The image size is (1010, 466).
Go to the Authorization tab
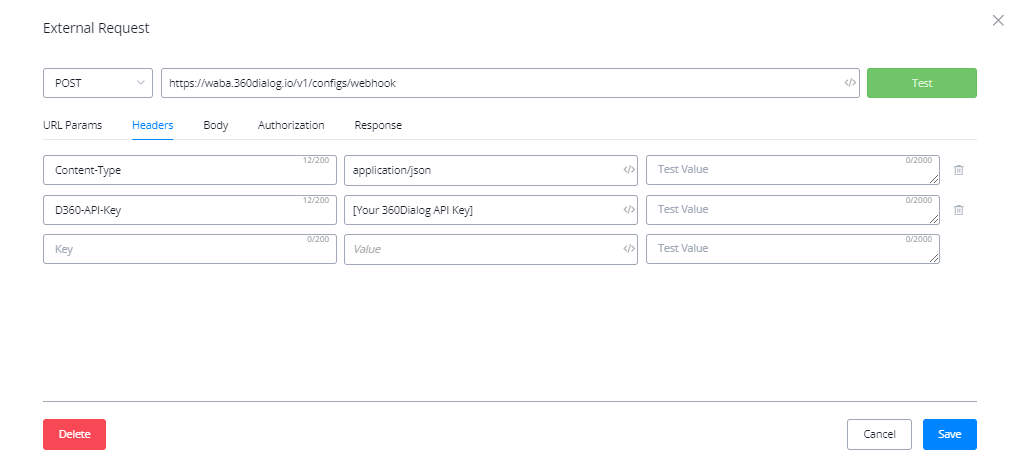click(x=291, y=125)
